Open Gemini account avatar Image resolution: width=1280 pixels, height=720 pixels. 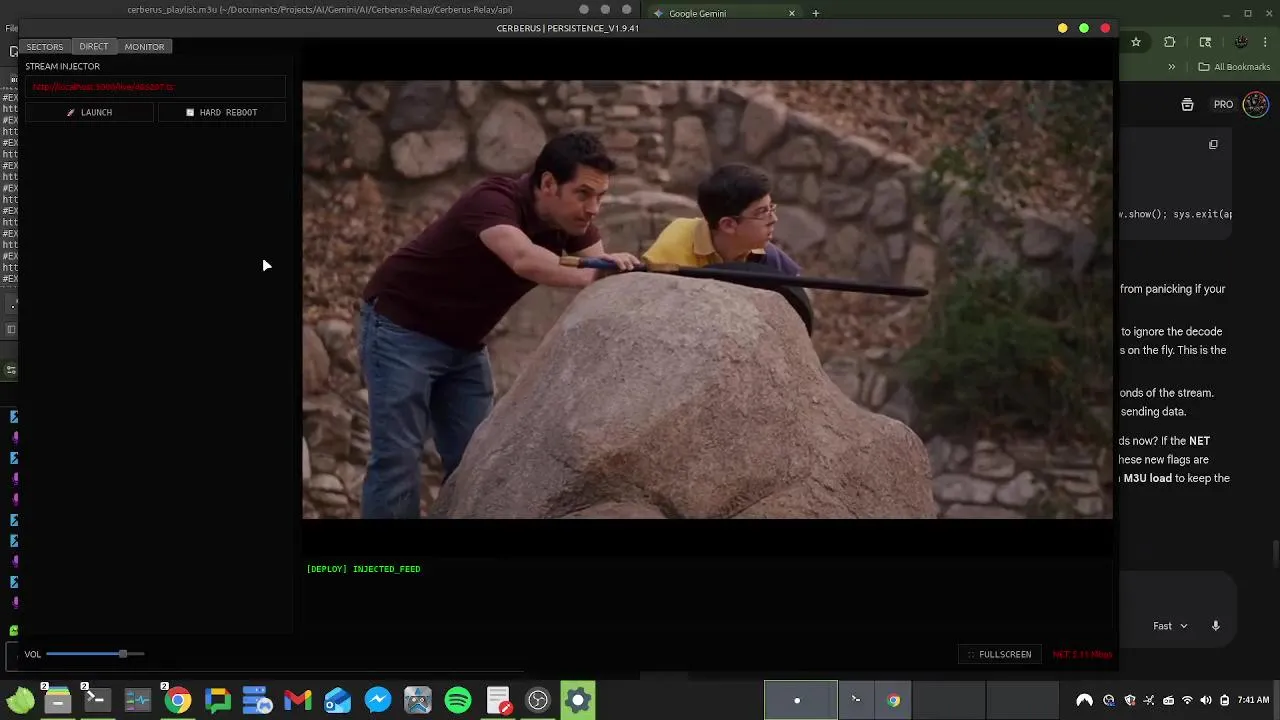pyautogui.click(x=1256, y=104)
